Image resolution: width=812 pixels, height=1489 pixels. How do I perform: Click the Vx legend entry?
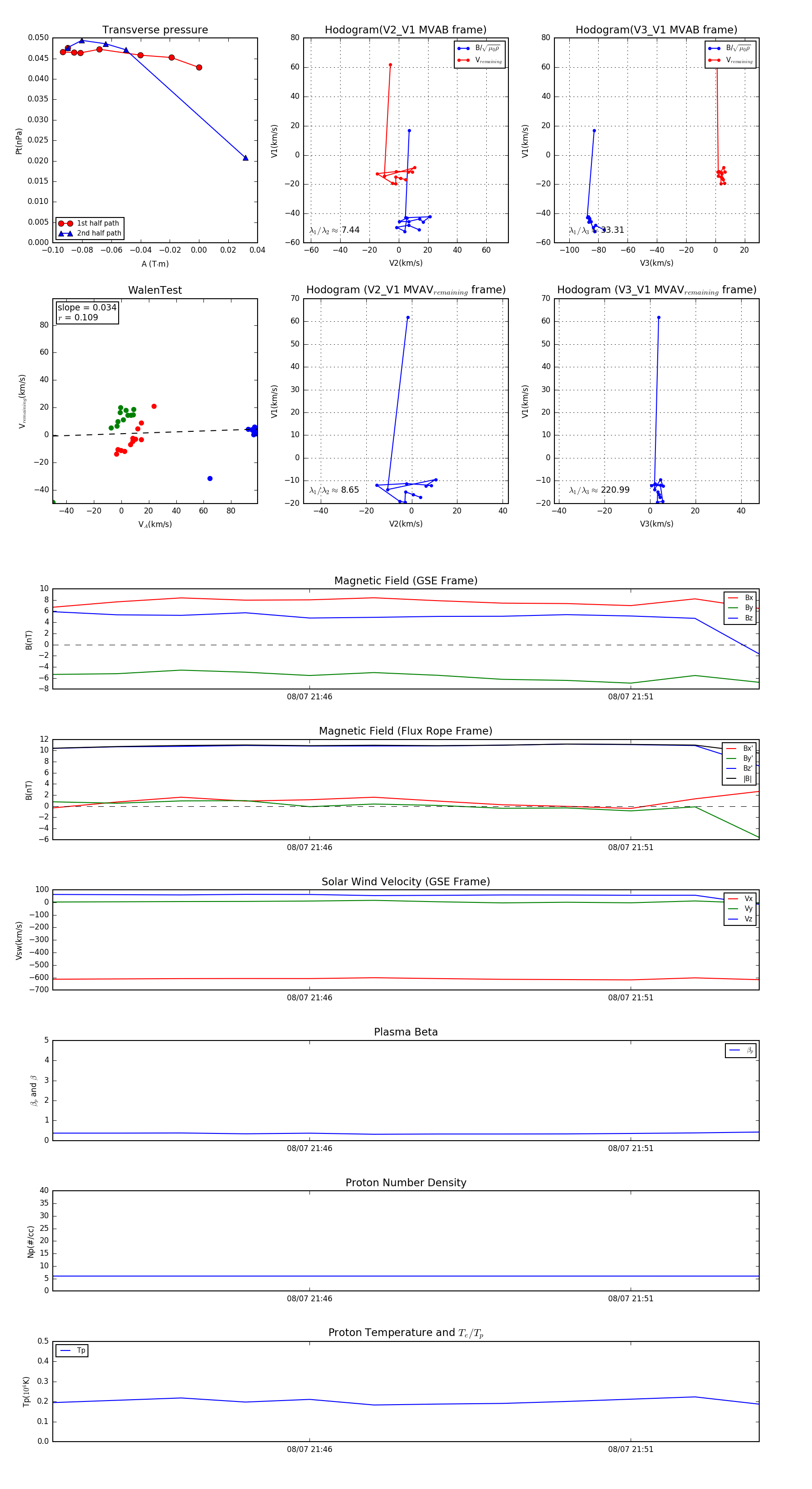click(740, 899)
